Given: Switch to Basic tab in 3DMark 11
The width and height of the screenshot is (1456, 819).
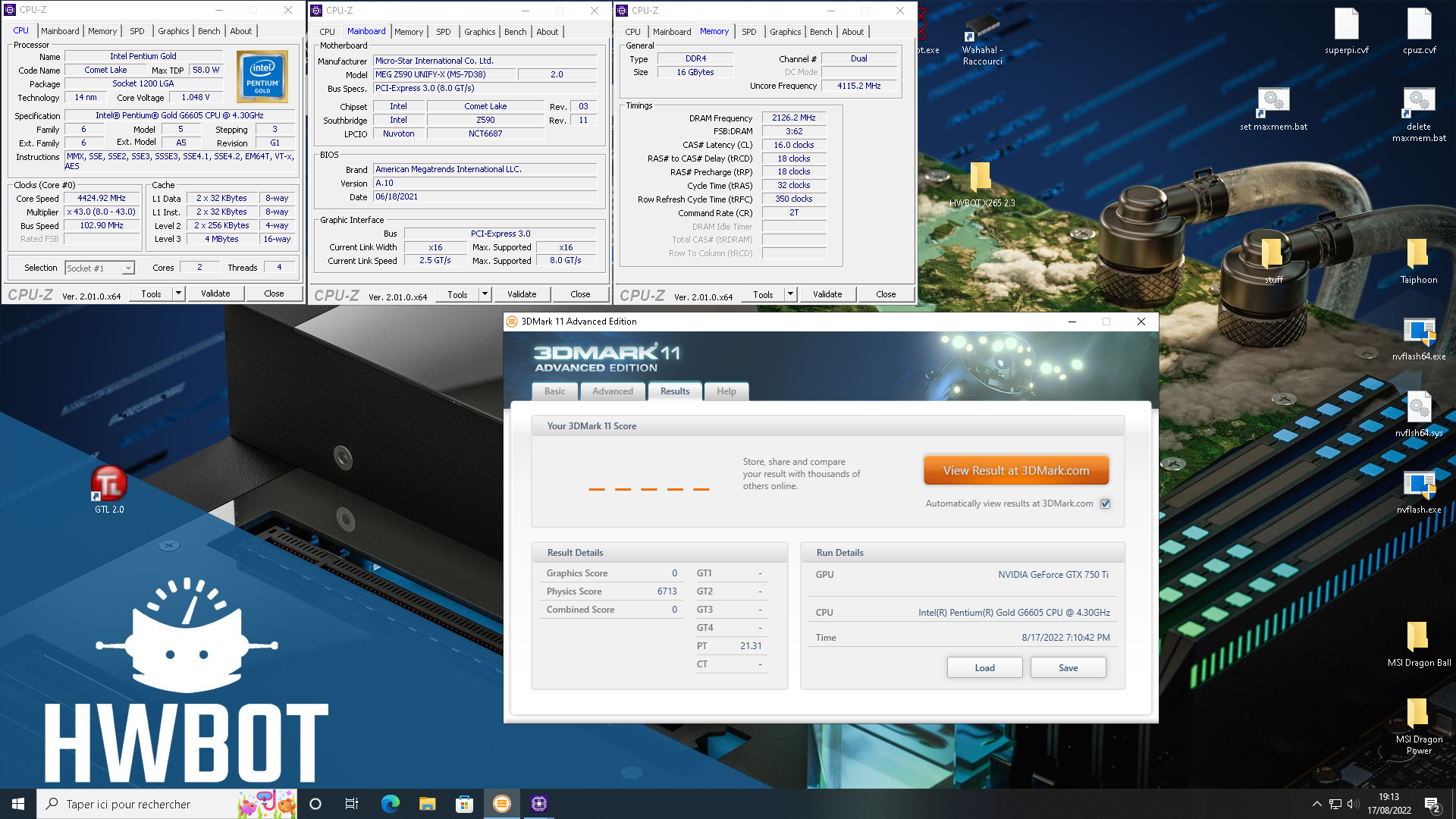Looking at the screenshot, I should pyautogui.click(x=554, y=391).
